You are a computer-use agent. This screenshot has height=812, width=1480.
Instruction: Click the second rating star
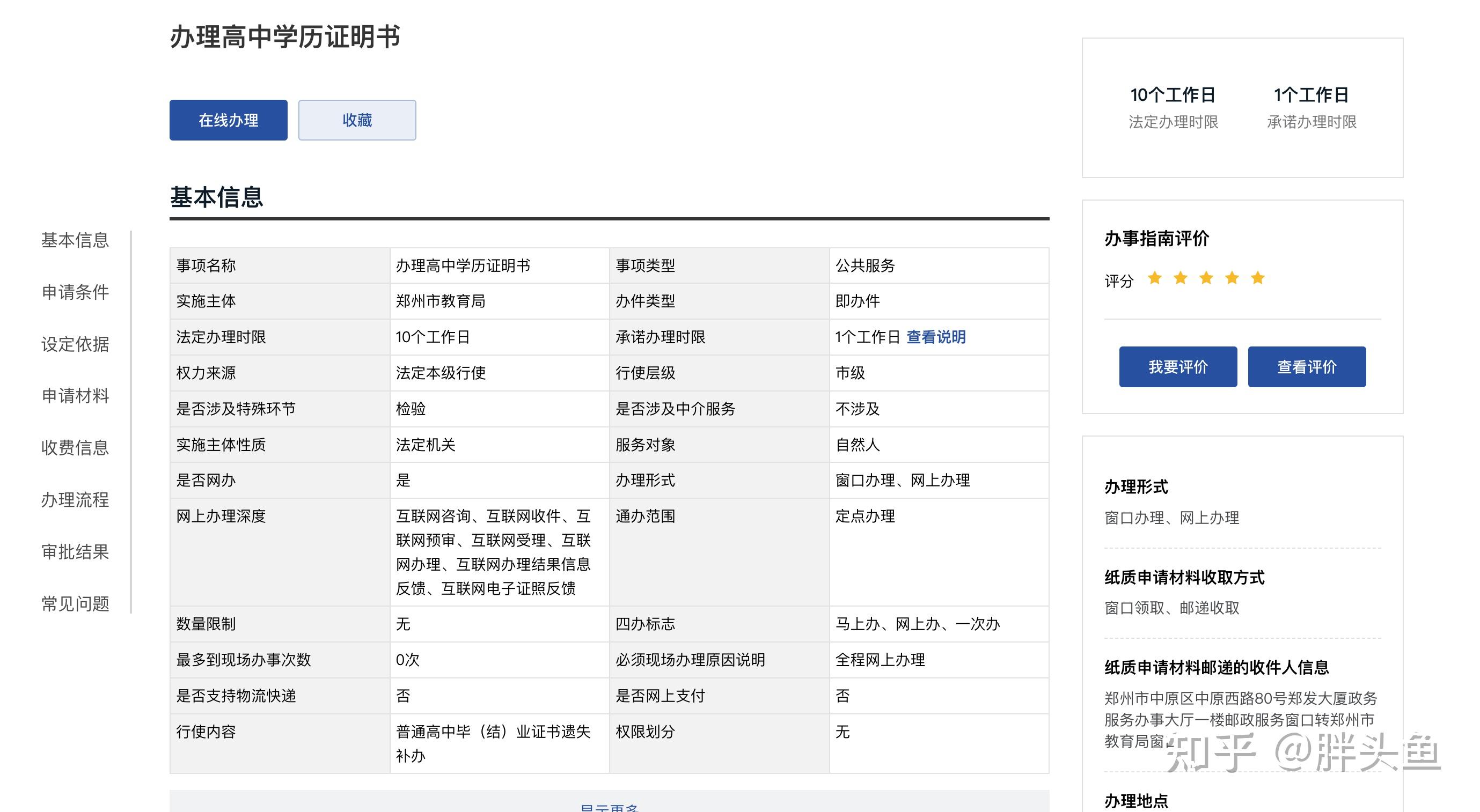click(1179, 278)
